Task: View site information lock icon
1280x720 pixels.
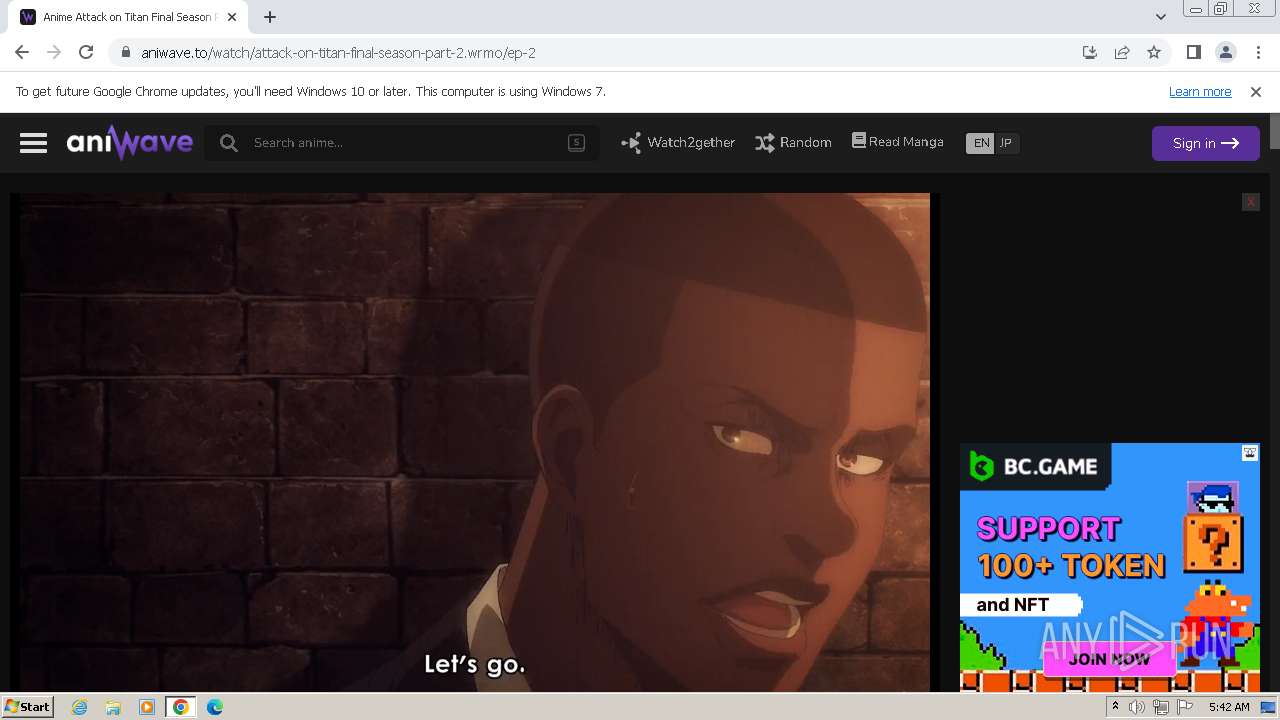Action: [124, 52]
